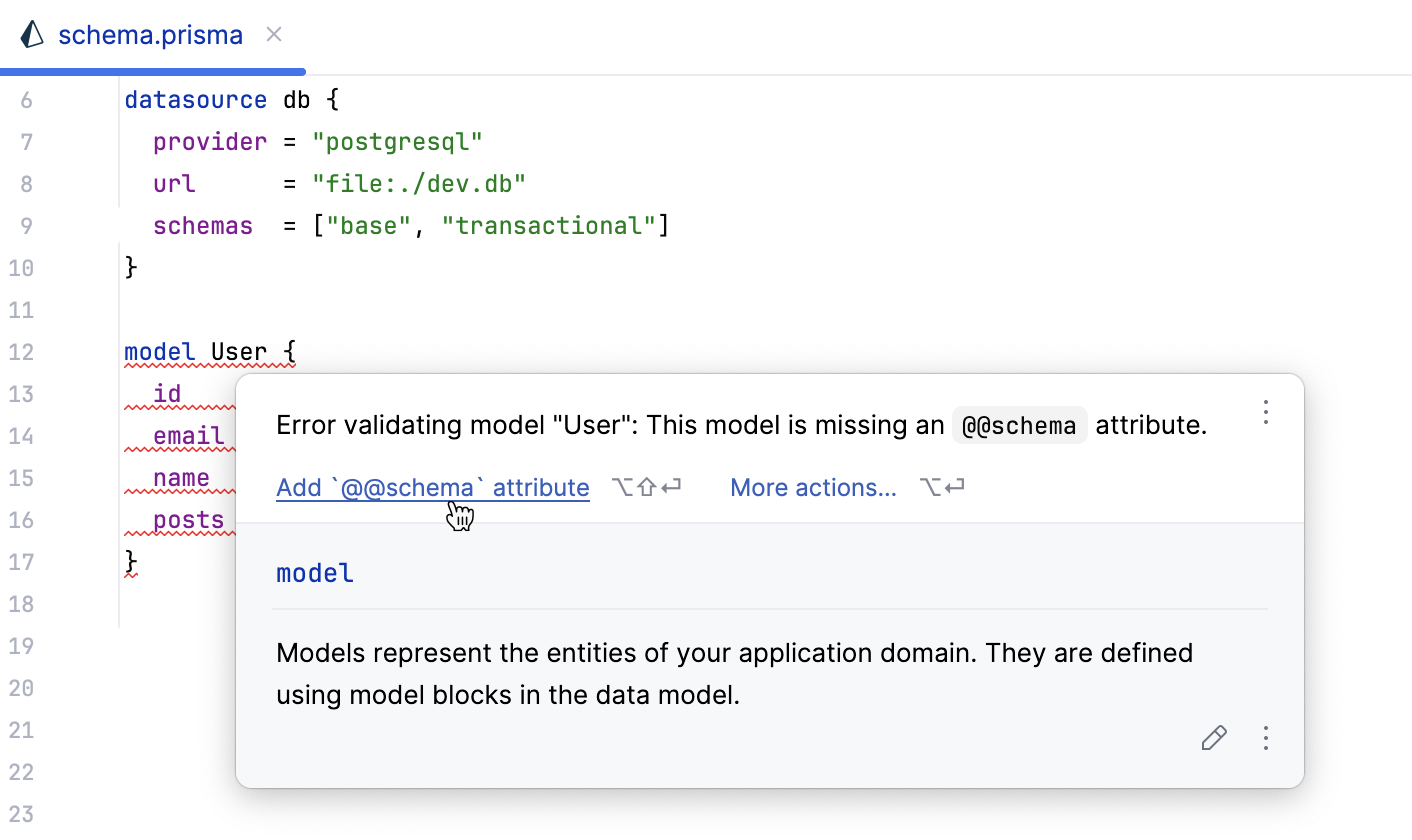Click the transactional schema string on line 9

[x=551, y=225]
